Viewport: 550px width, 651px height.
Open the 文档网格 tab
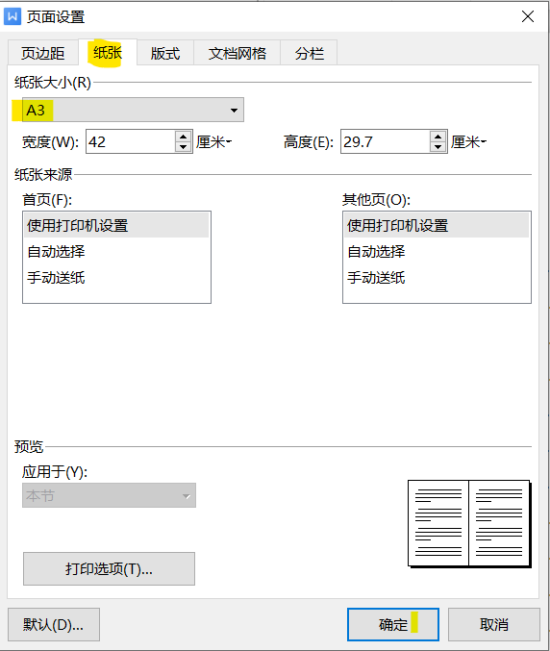(237, 53)
